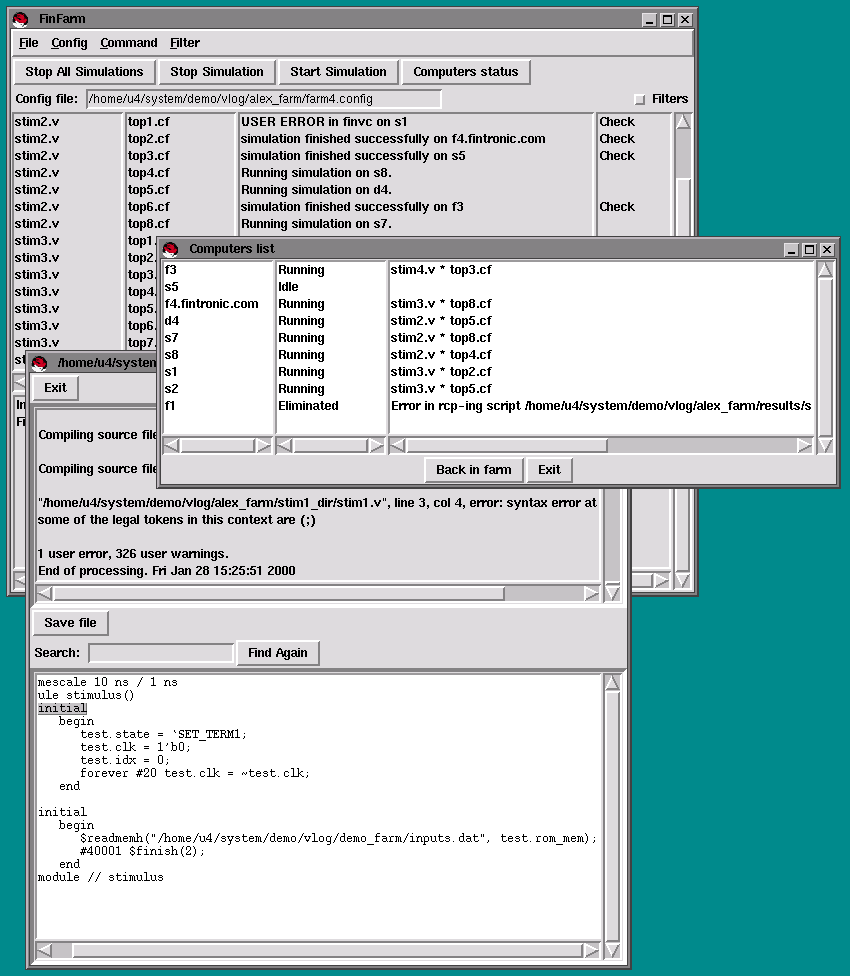Viewport: 850px width, 976px height.
Task: Click the Back in farm button
Action: pos(473,470)
